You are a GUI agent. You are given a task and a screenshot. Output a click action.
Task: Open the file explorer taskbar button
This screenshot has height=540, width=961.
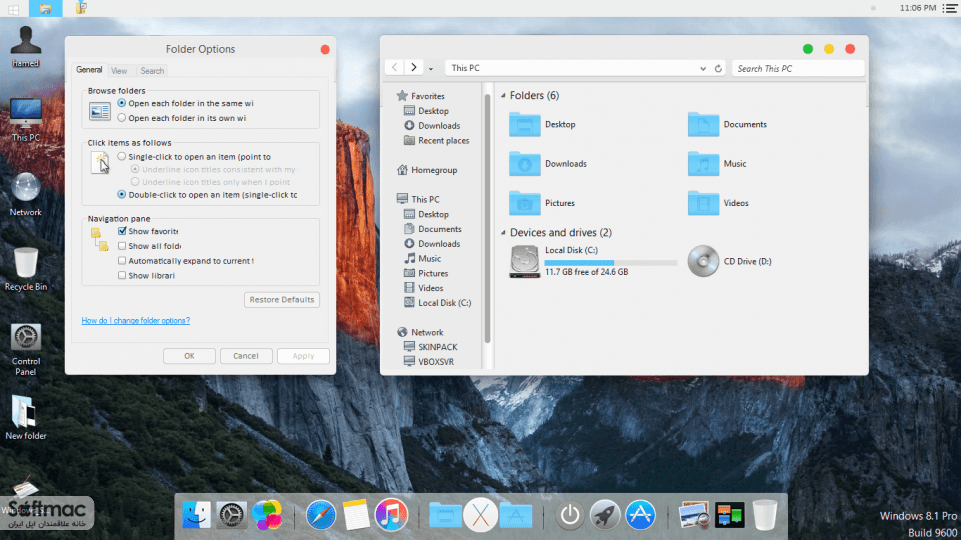point(45,9)
